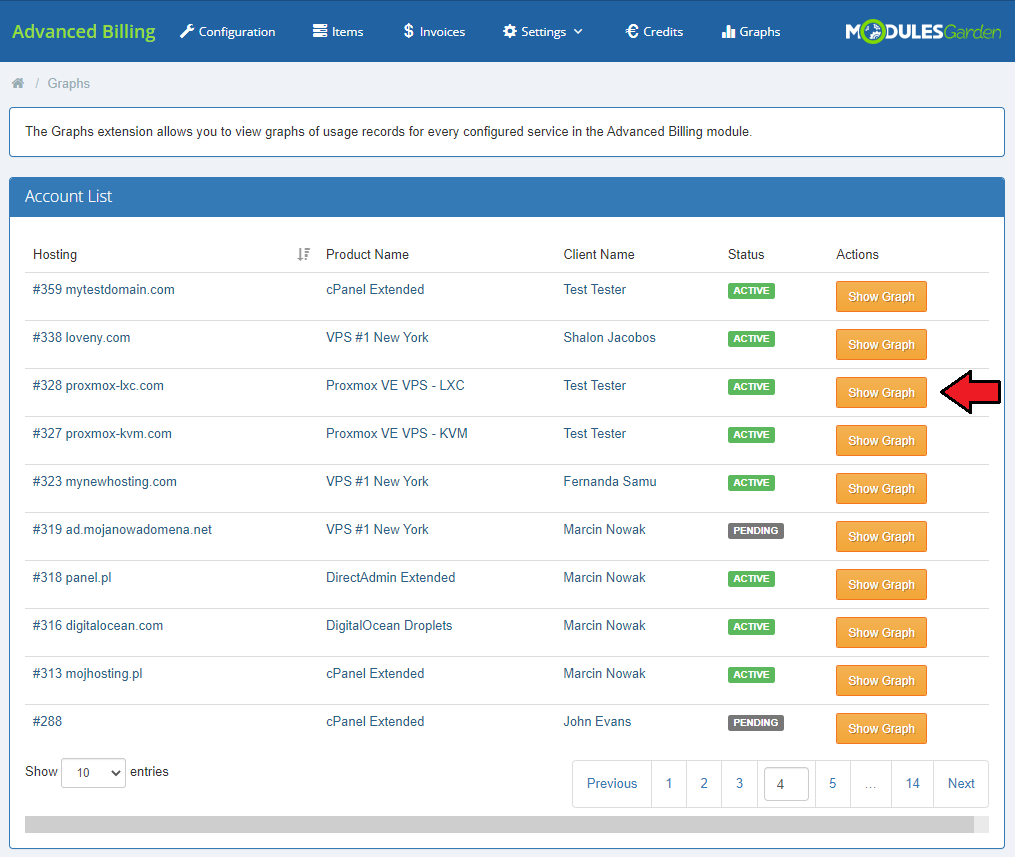Click the euro Credits icon

point(632,31)
